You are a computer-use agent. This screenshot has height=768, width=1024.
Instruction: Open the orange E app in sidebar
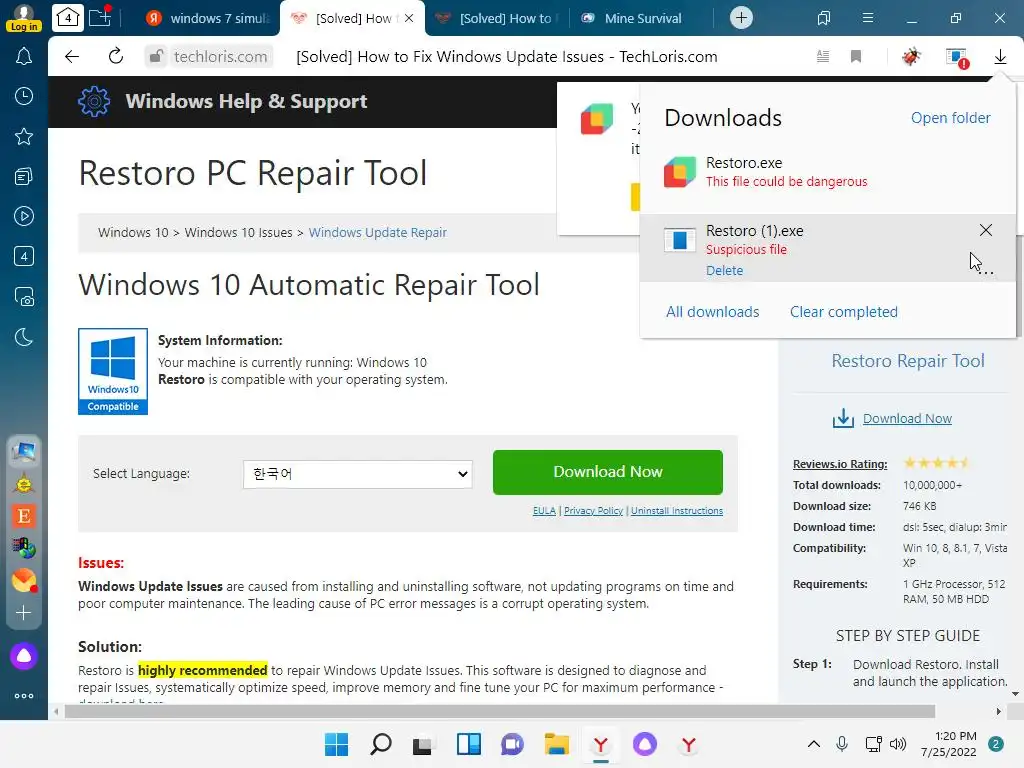pyautogui.click(x=24, y=516)
